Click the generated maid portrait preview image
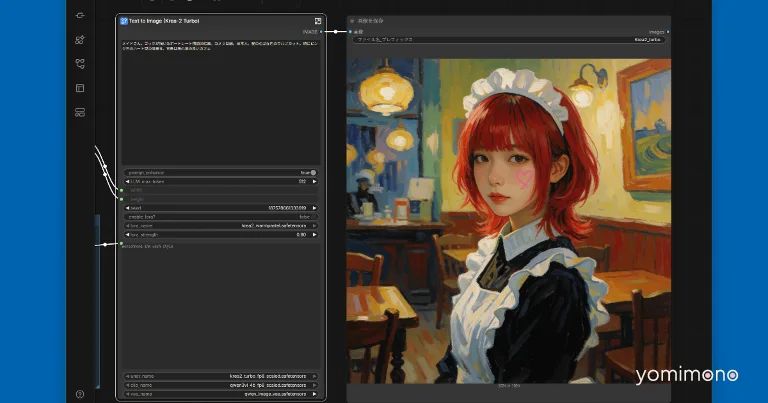Screen dimensions: 768x403 click(508, 221)
